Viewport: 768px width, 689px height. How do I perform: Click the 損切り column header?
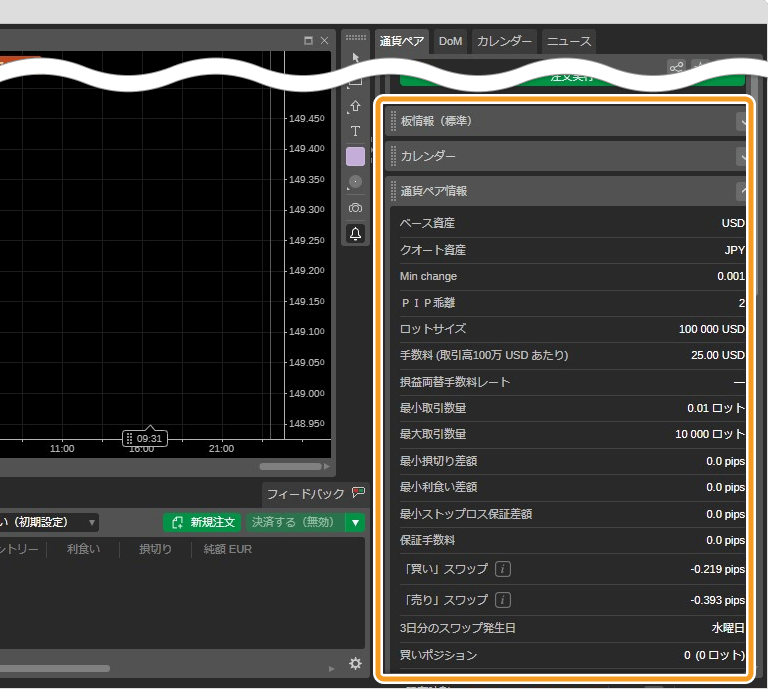(x=155, y=549)
